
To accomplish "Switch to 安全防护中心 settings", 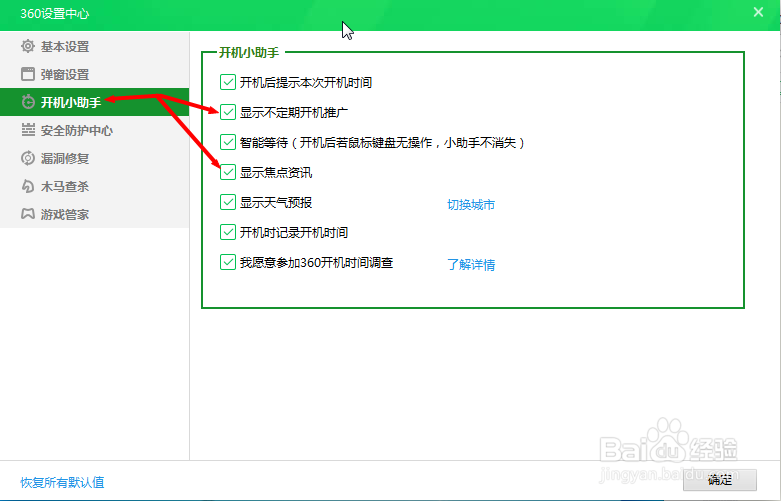I will (95, 130).
